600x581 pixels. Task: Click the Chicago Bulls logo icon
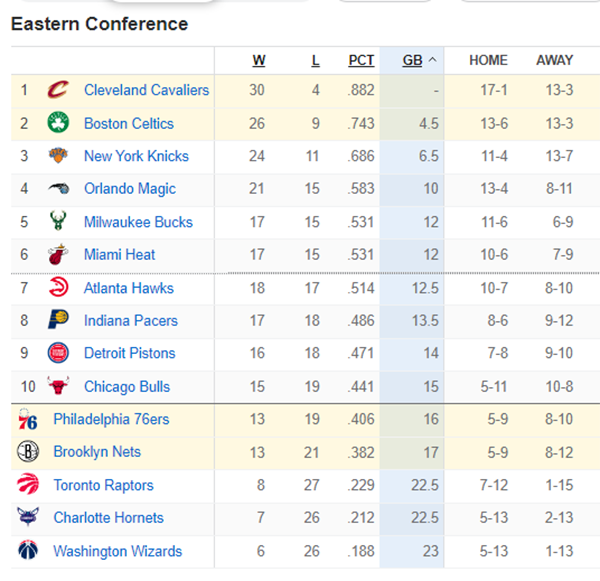58,385
